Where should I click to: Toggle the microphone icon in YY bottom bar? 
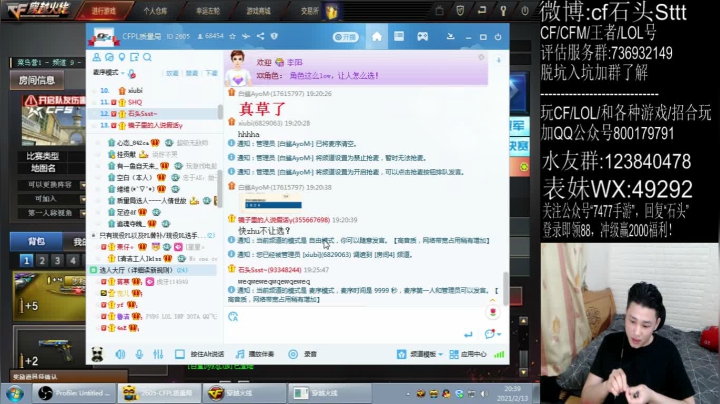point(139,354)
